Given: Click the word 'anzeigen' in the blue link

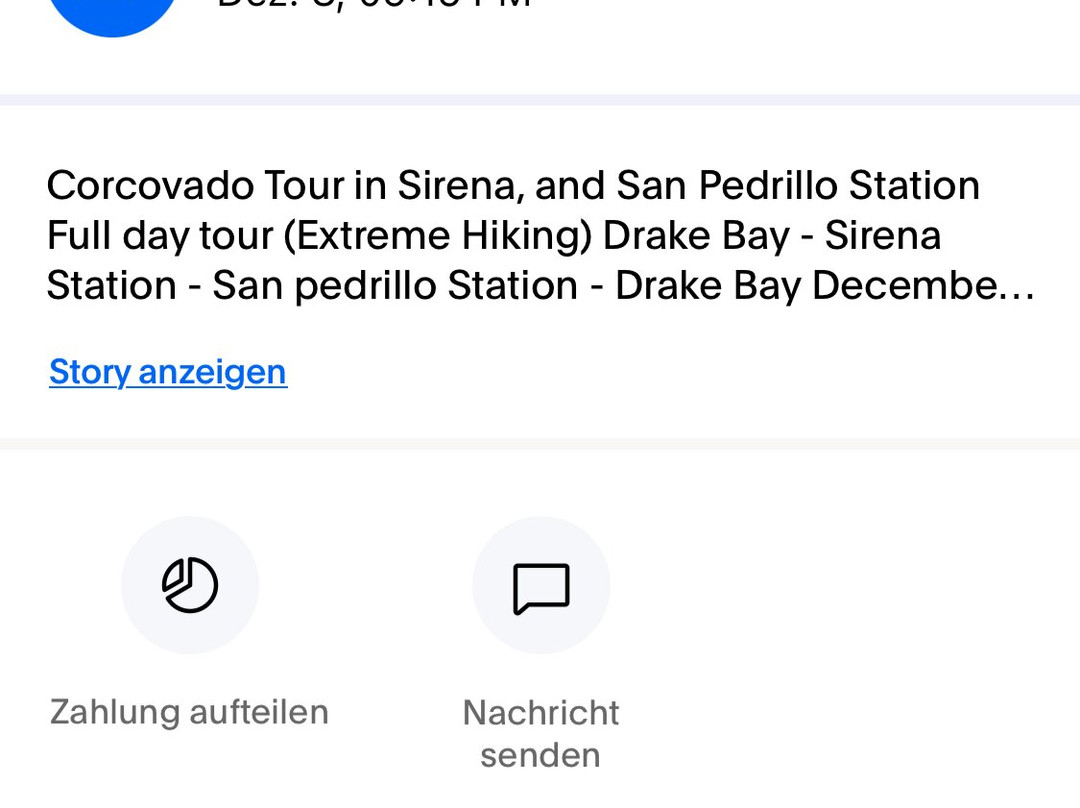Looking at the screenshot, I should tap(213, 373).
